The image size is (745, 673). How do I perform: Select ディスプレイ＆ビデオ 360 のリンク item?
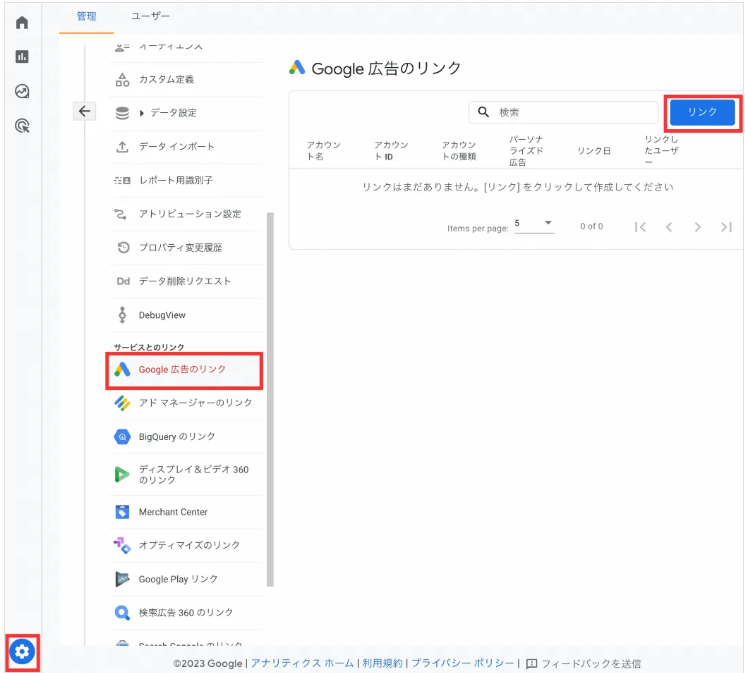click(185, 474)
